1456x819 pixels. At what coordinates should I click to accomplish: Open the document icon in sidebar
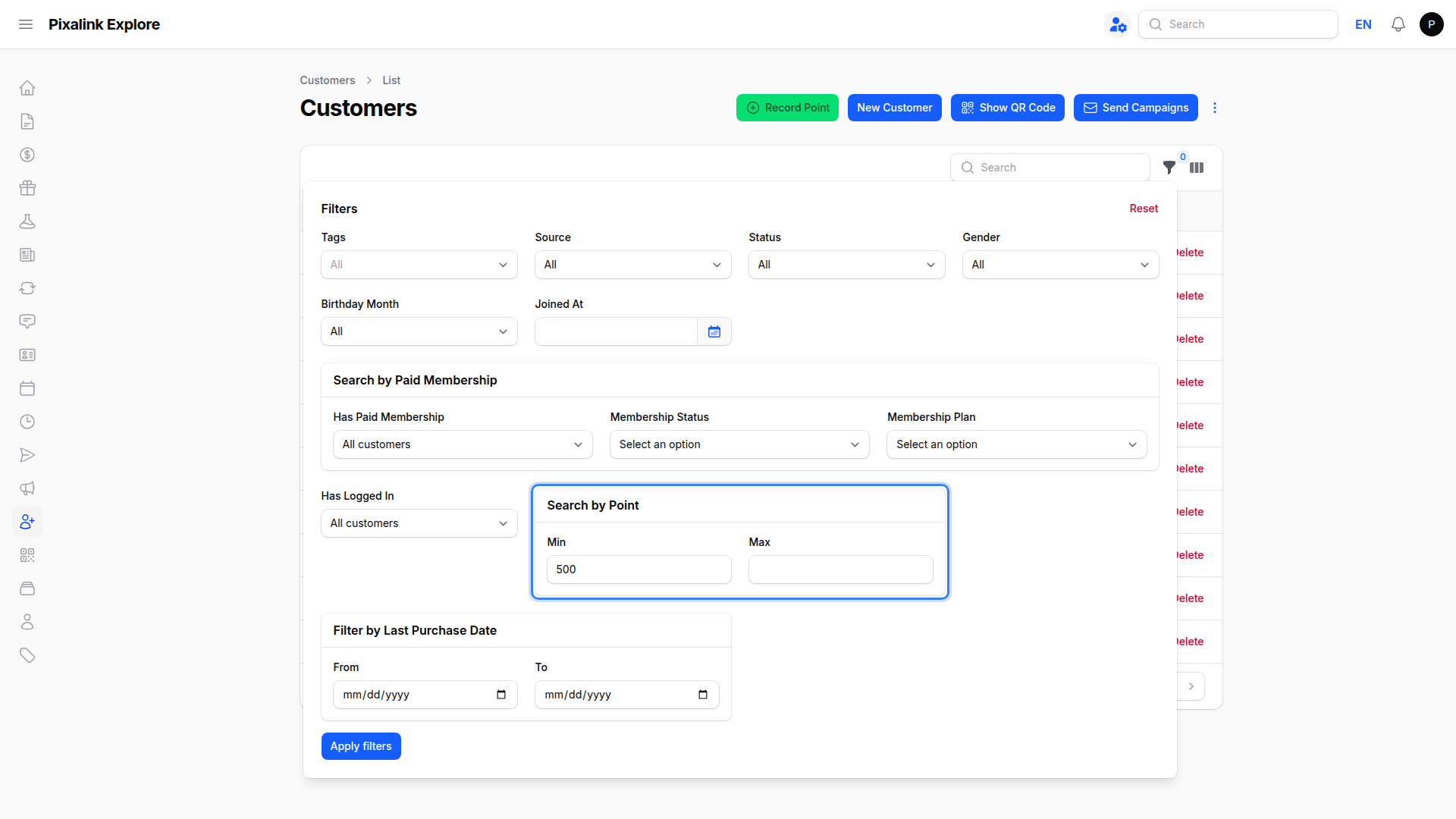click(x=27, y=121)
